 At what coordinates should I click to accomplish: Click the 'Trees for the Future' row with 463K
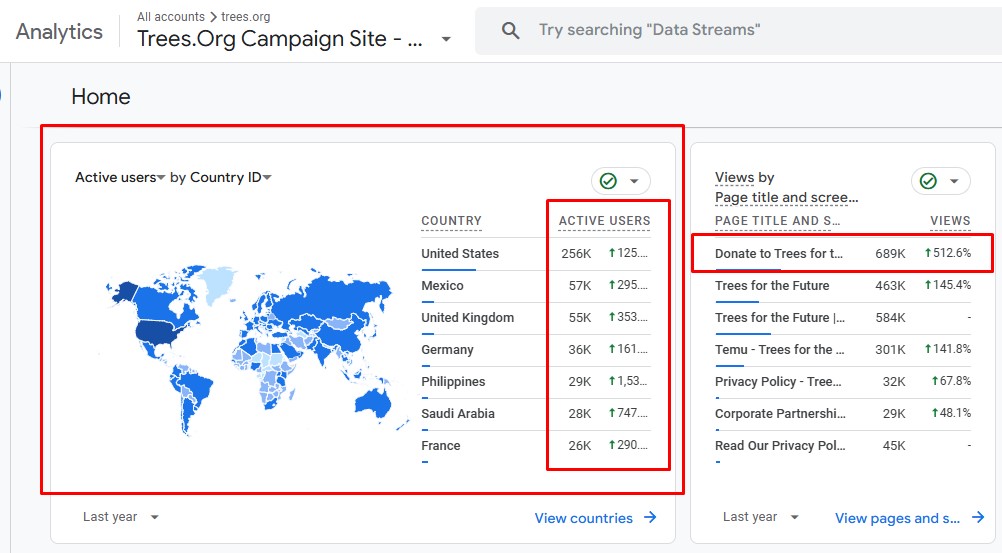coord(843,286)
